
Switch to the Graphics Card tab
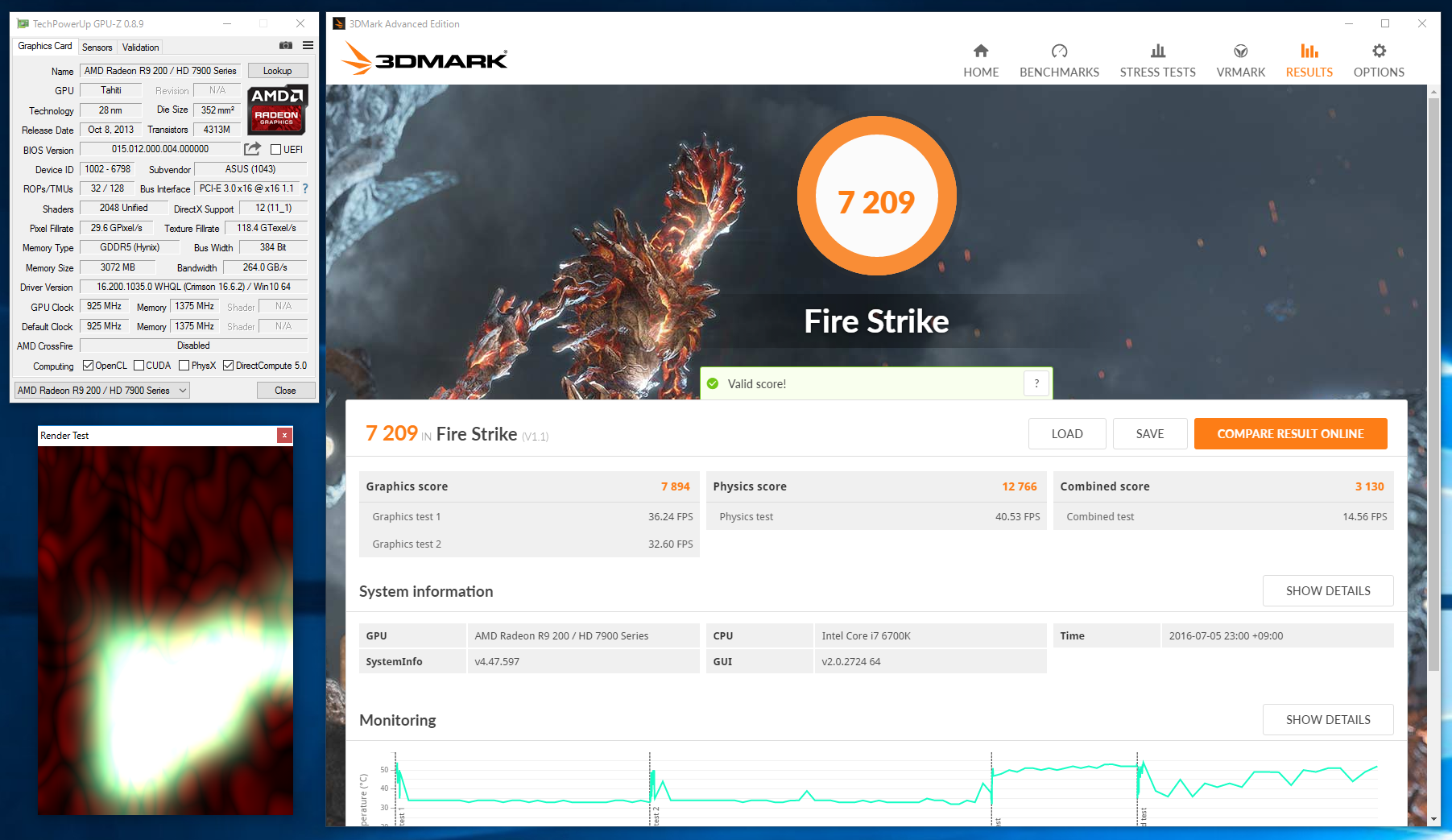coord(45,46)
